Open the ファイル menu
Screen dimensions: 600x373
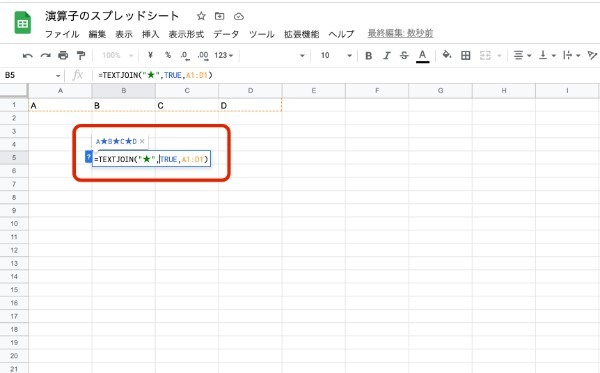pyautogui.click(x=62, y=34)
